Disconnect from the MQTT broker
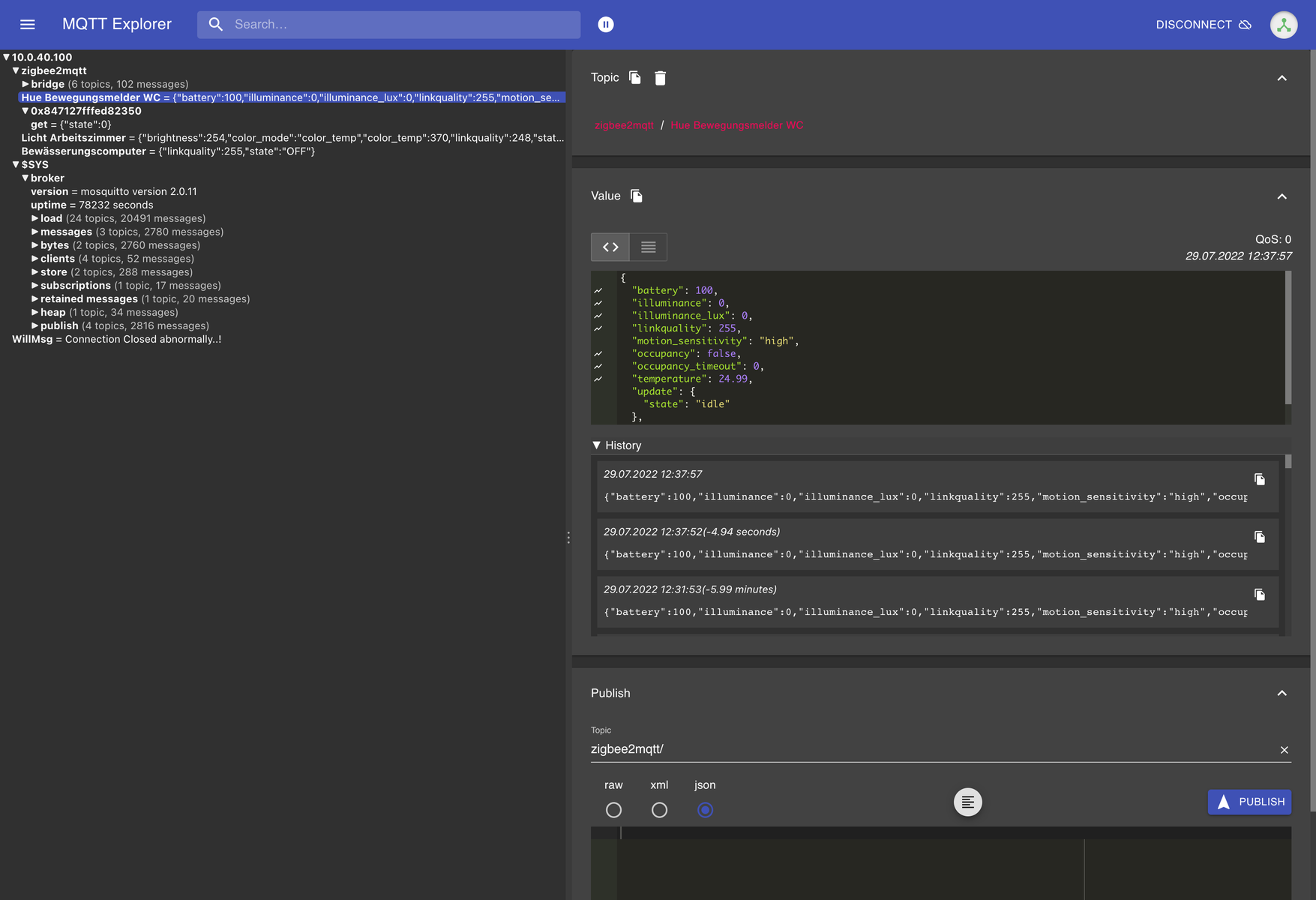This screenshot has width=1316, height=900. coord(1203,25)
